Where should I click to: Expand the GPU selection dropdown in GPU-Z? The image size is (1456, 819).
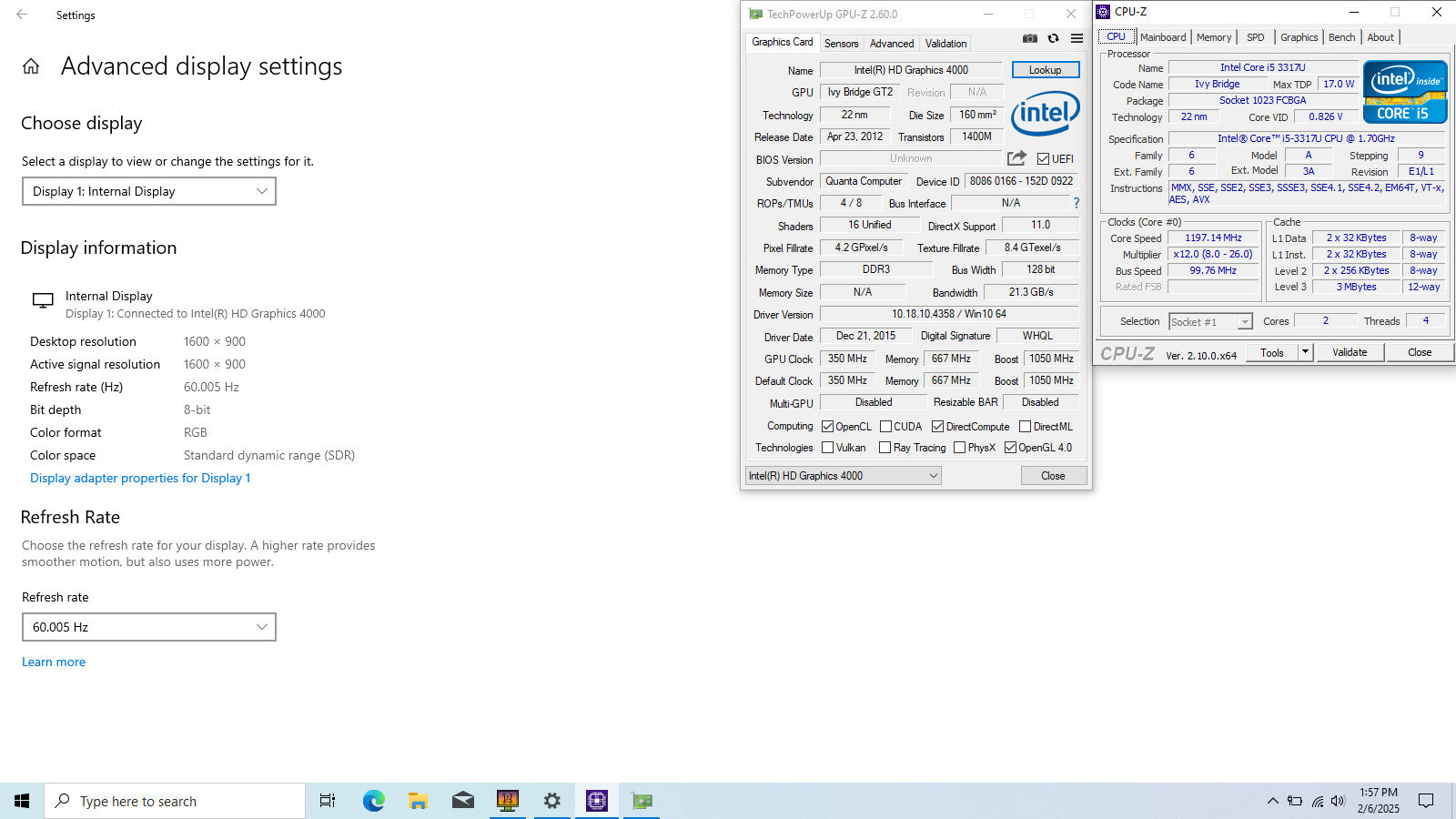[843, 476]
